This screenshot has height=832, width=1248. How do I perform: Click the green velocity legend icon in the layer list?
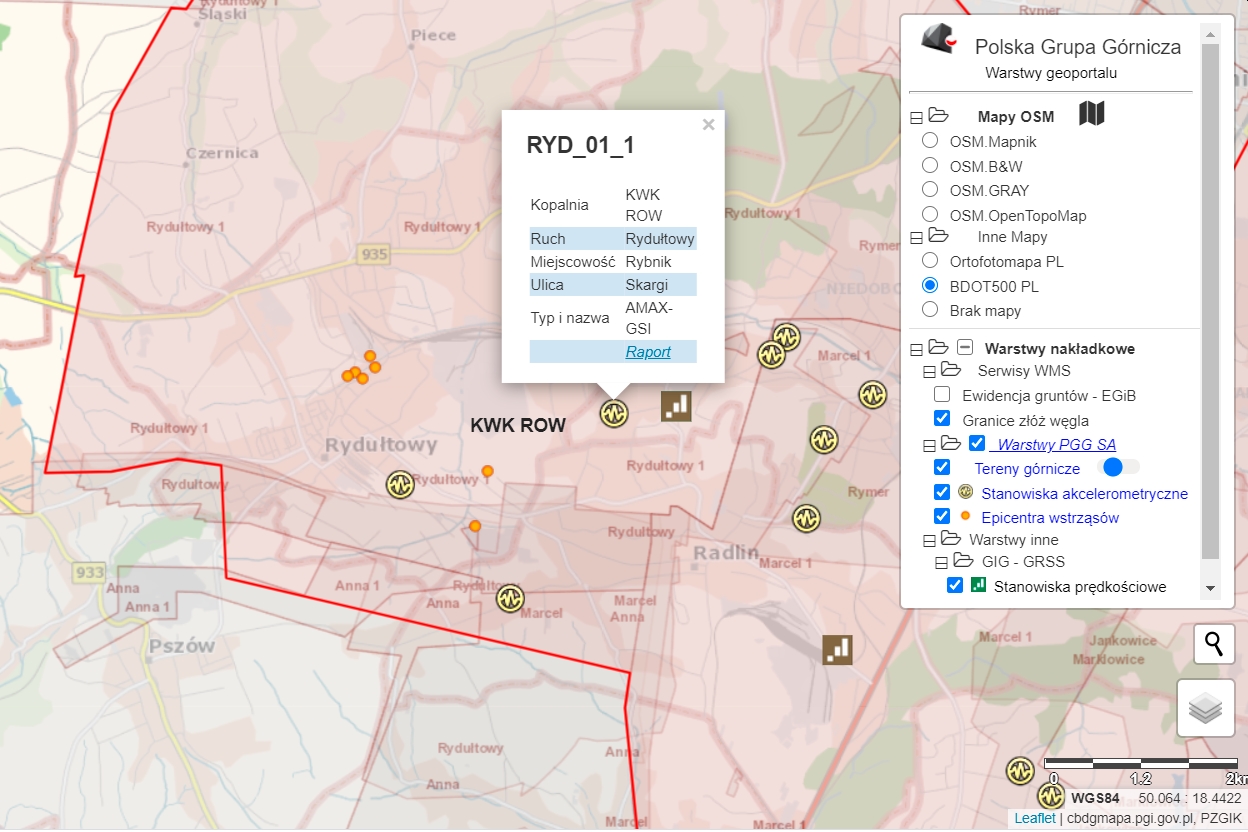tap(979, 585)
